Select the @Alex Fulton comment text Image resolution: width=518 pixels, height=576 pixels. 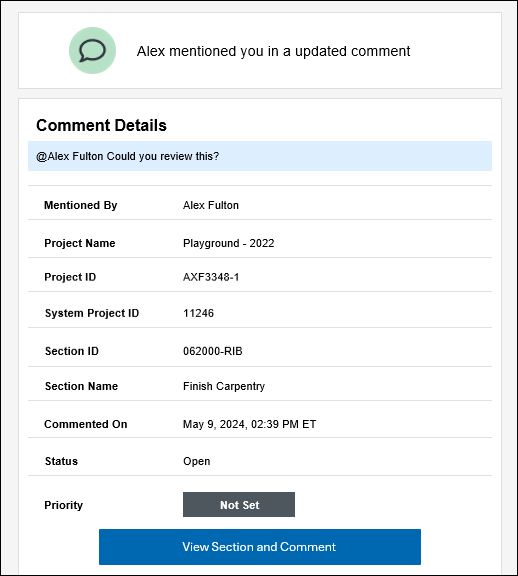[x=127, y=156]
